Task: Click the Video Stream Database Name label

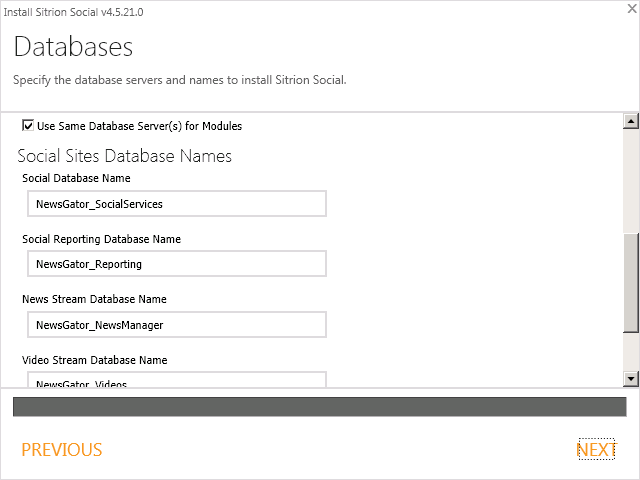Action: click(95, 360)
